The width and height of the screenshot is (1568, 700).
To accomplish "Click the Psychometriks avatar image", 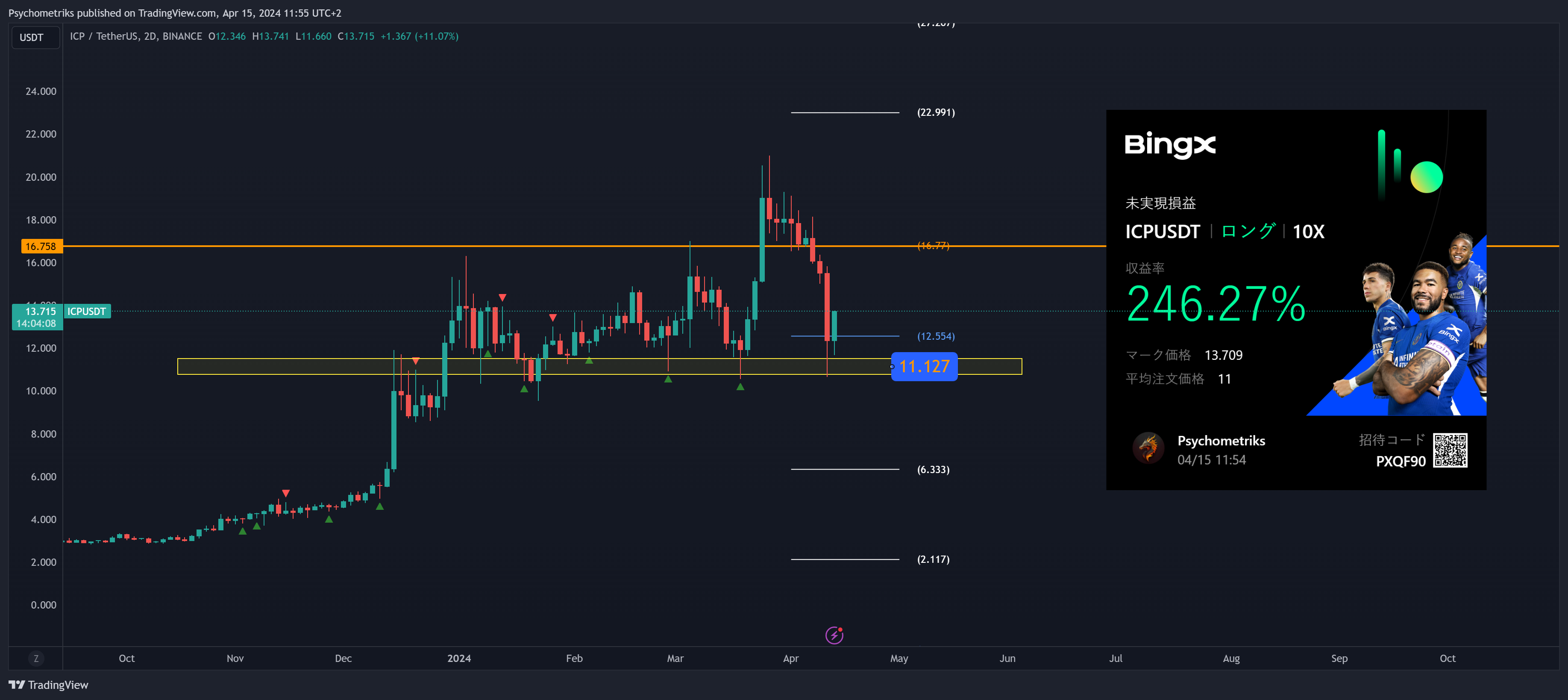I will (1148, 449).
